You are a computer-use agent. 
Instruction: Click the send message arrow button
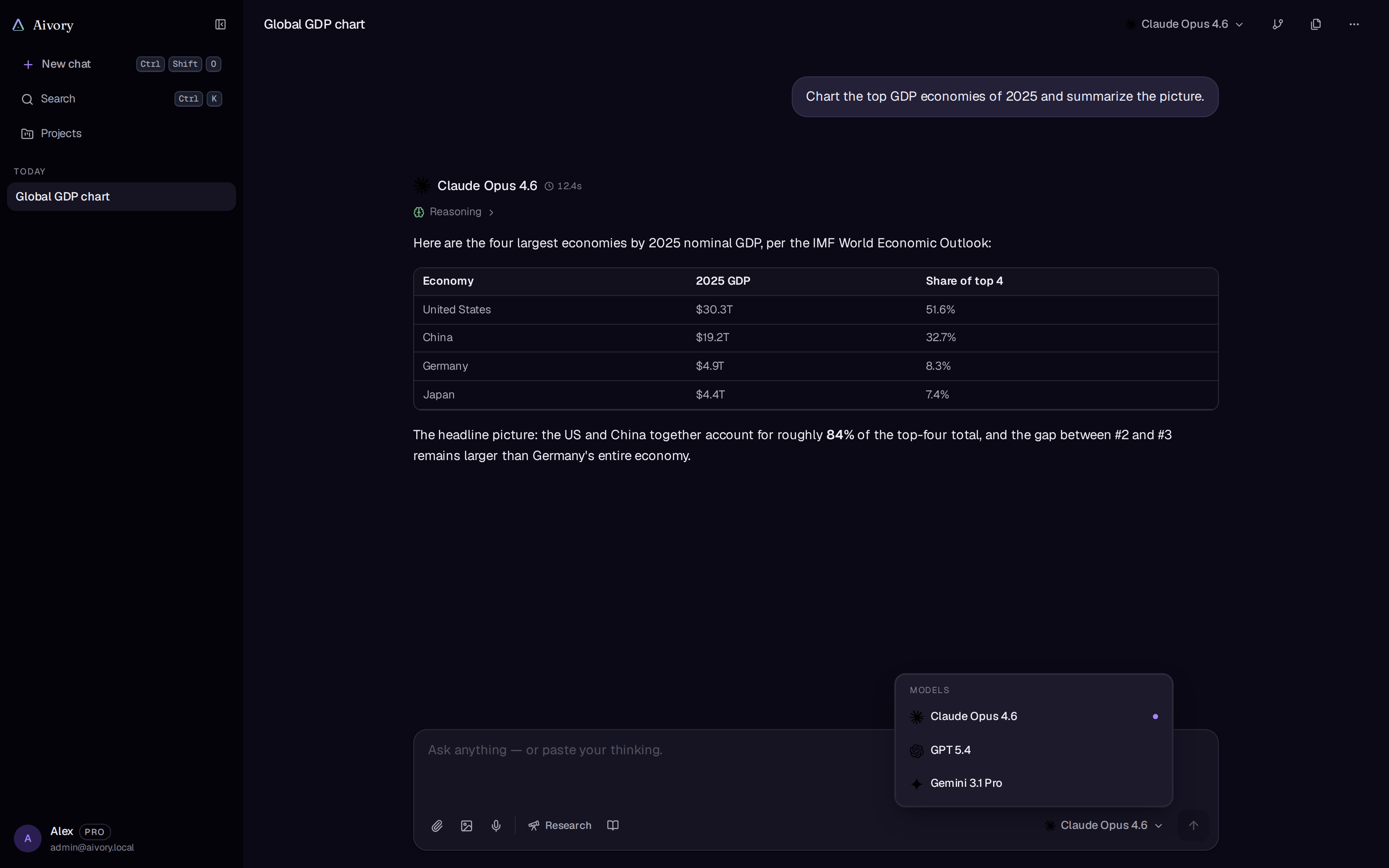pyautogui.click(x=1193, y=825)
